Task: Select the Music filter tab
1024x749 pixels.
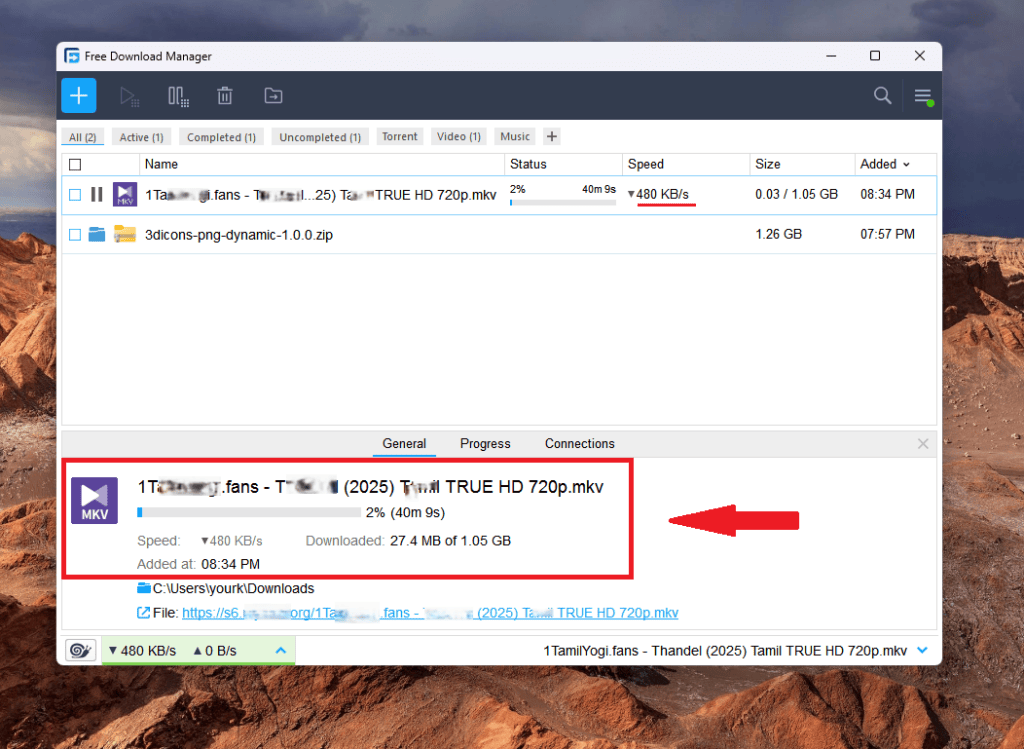Action: tap(515, 136)
